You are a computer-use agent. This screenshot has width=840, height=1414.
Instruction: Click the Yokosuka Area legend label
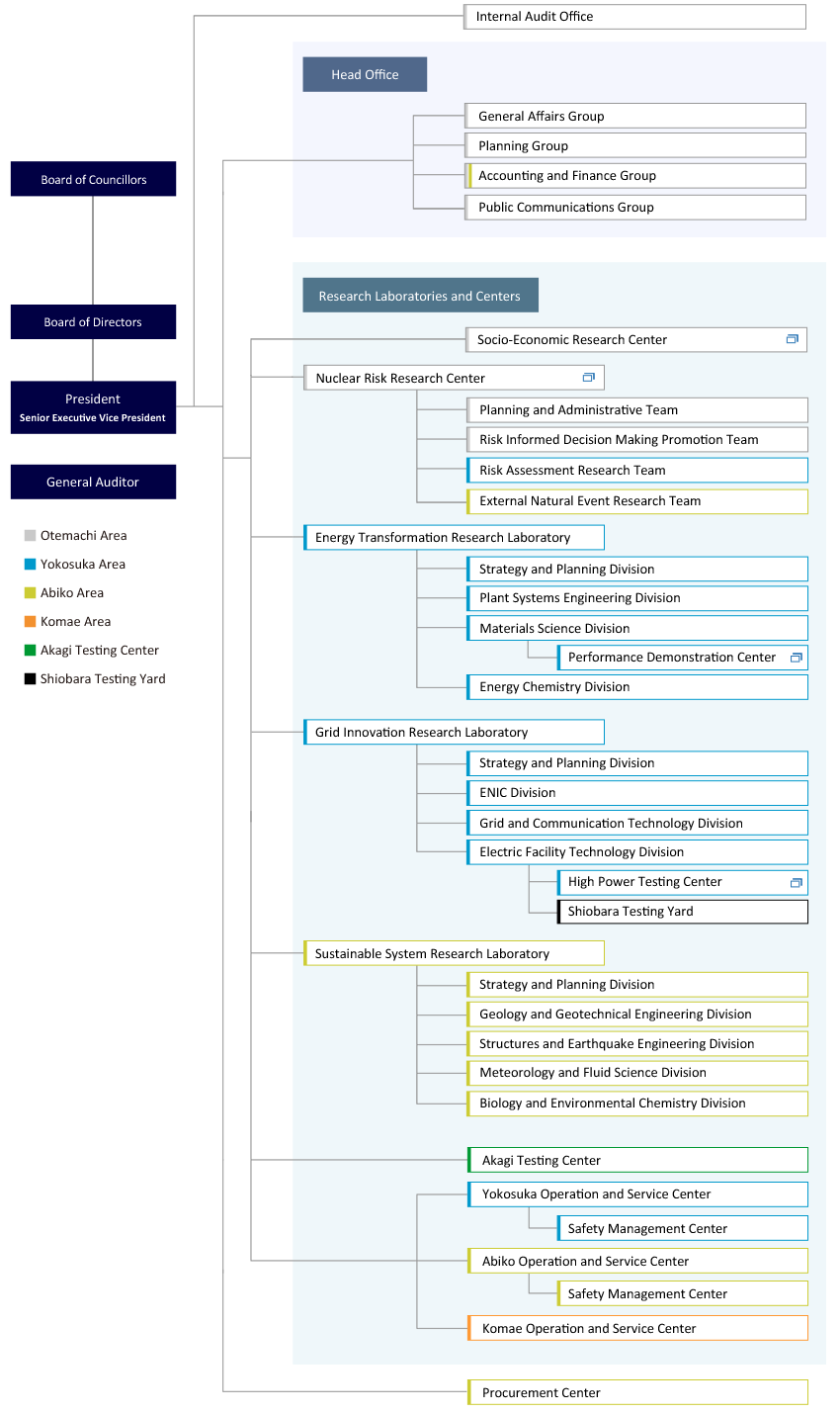[83, 565]
